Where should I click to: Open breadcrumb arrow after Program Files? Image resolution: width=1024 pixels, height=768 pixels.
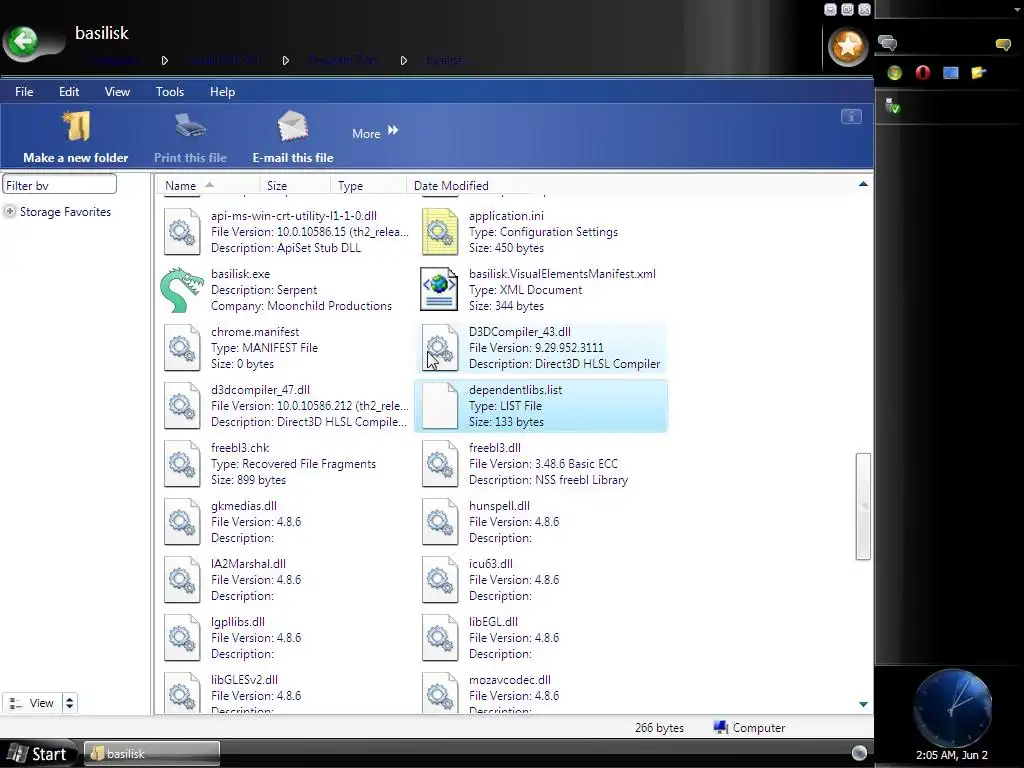pyautogui.click(x=404, y=60)
